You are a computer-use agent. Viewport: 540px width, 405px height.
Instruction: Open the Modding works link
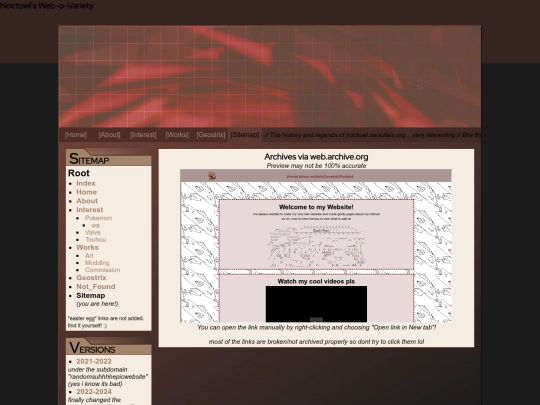pos(97,263)
